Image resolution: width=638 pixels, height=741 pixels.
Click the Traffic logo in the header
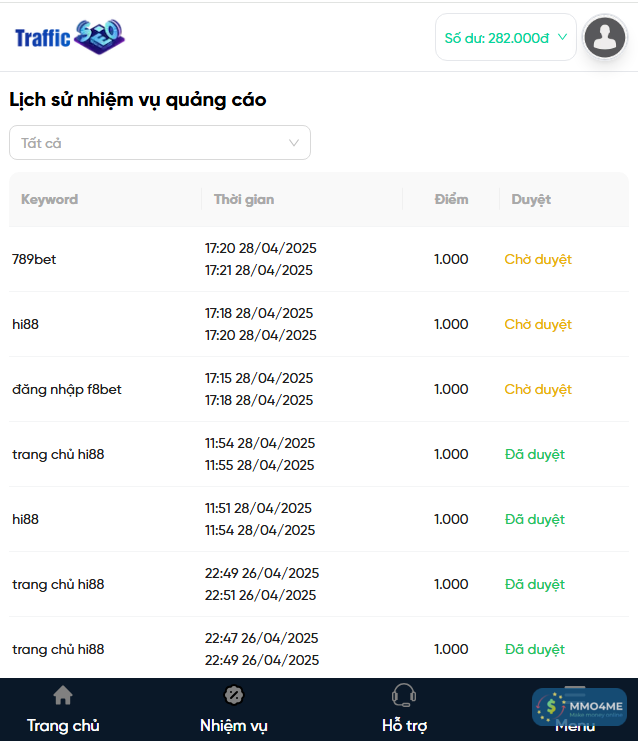click(70, 38)
